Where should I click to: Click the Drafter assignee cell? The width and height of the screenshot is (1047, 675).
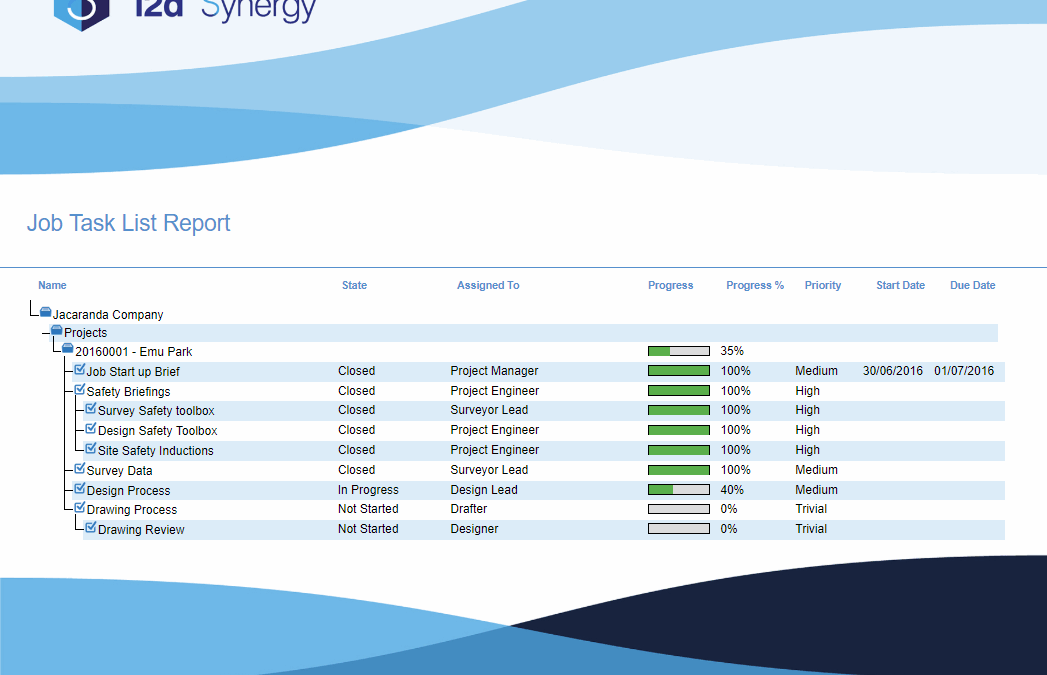(469, 509)
